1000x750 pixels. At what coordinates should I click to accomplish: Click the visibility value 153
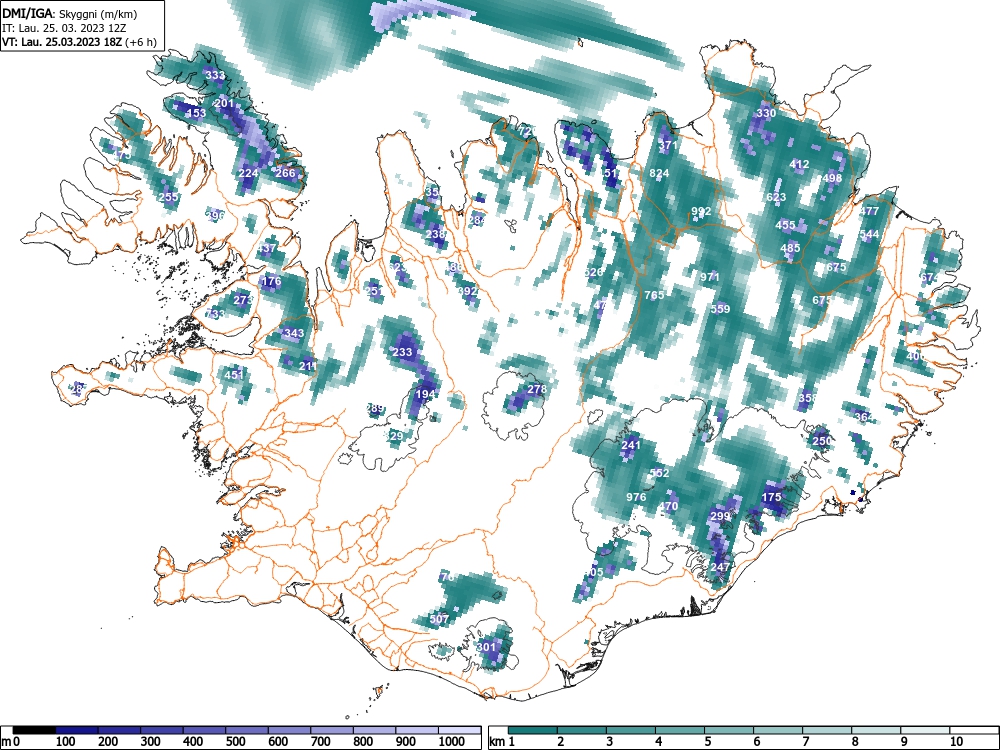(196, 114)
